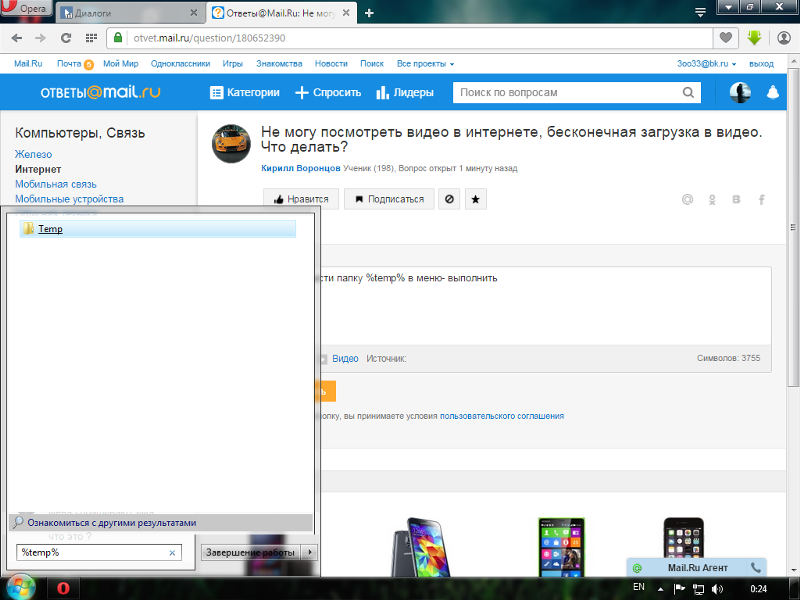
Task: Go forward with browser forward arrow
Action: point(41,38)
